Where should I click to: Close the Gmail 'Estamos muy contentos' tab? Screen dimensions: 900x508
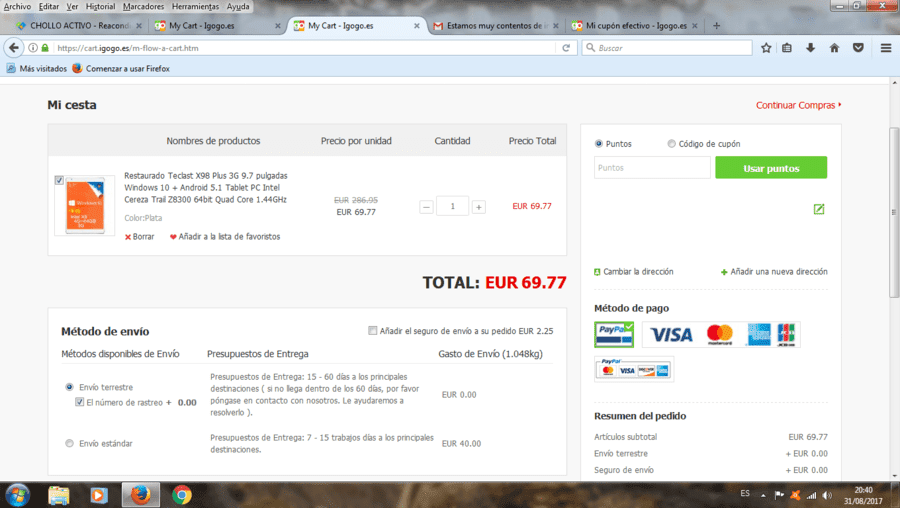[556, 26]
